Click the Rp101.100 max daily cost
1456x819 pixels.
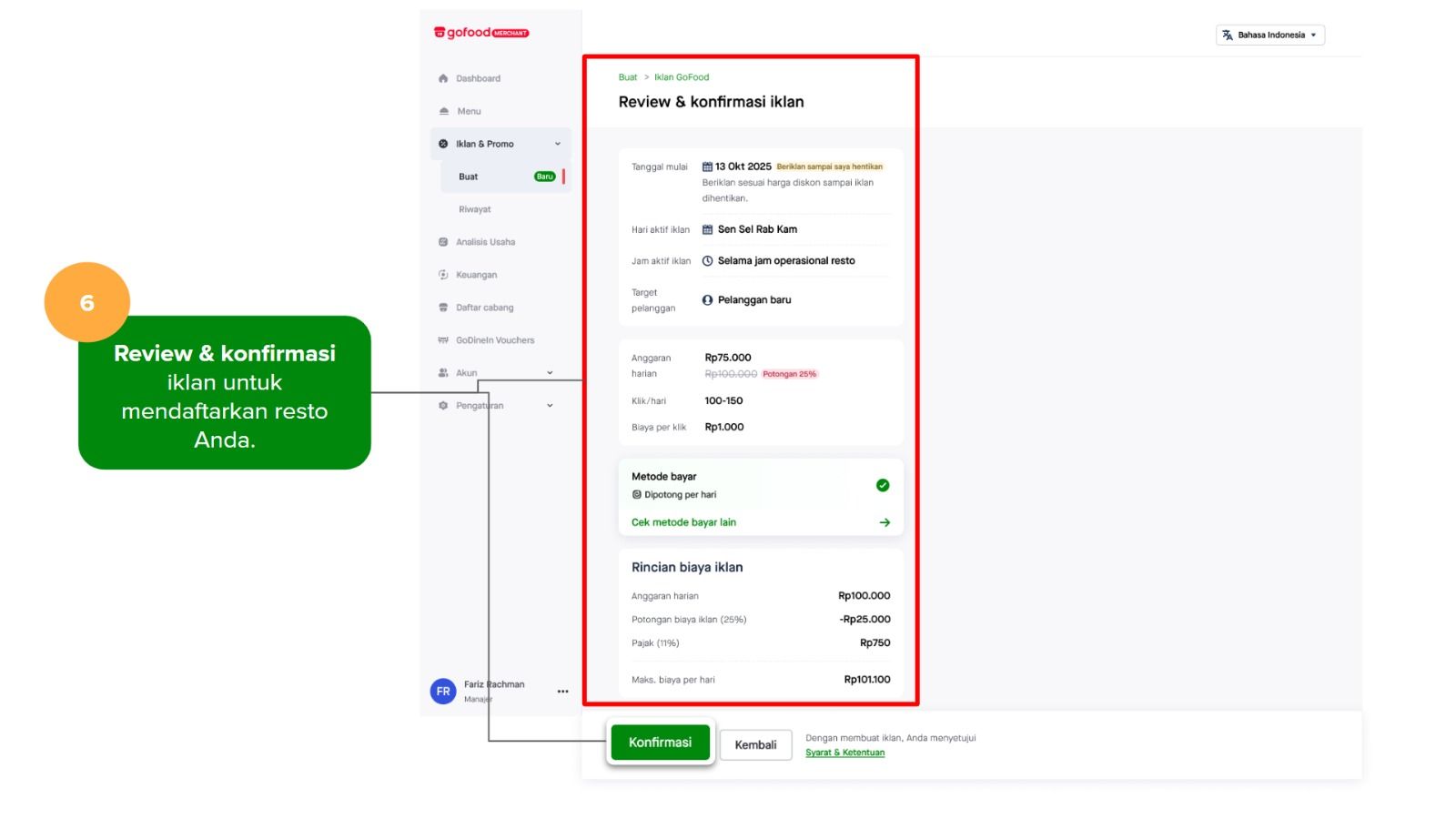pos(867,680)
